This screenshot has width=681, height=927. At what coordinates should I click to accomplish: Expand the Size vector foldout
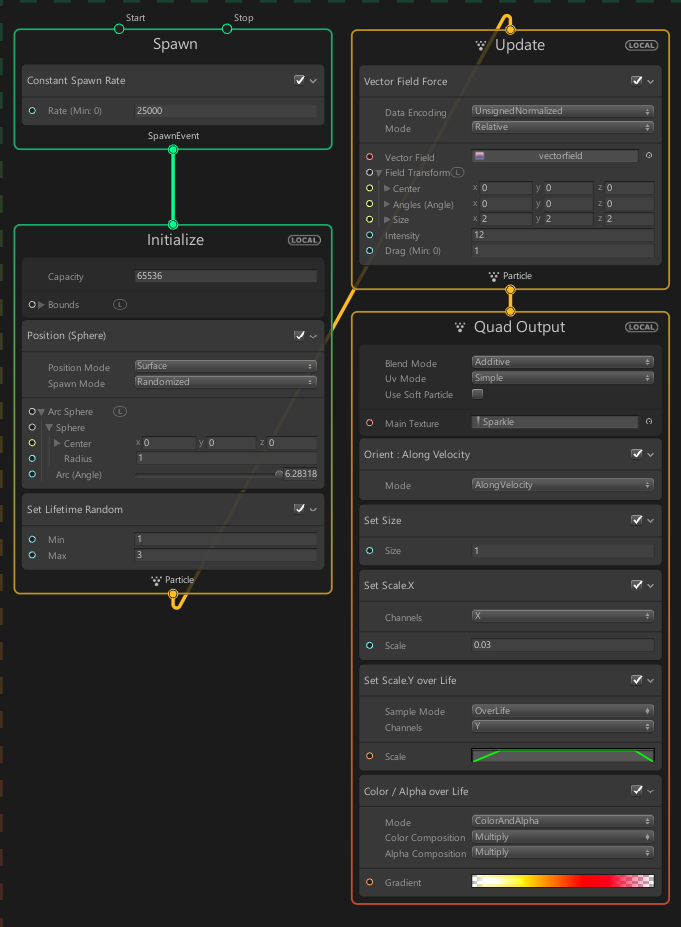pos(387,219)
